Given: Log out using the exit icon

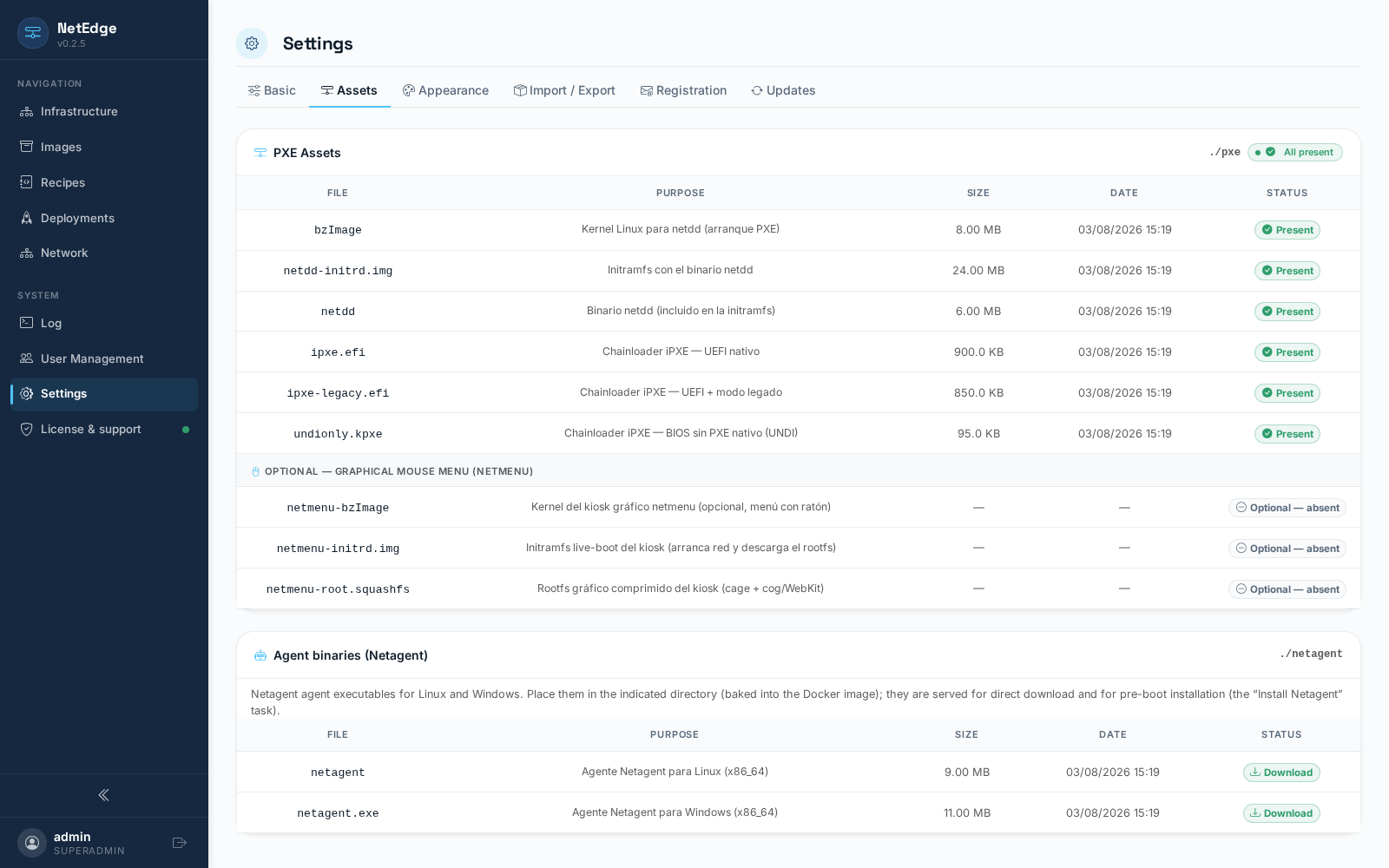Looking at the screenshot, I should click(x=180, y=843).
